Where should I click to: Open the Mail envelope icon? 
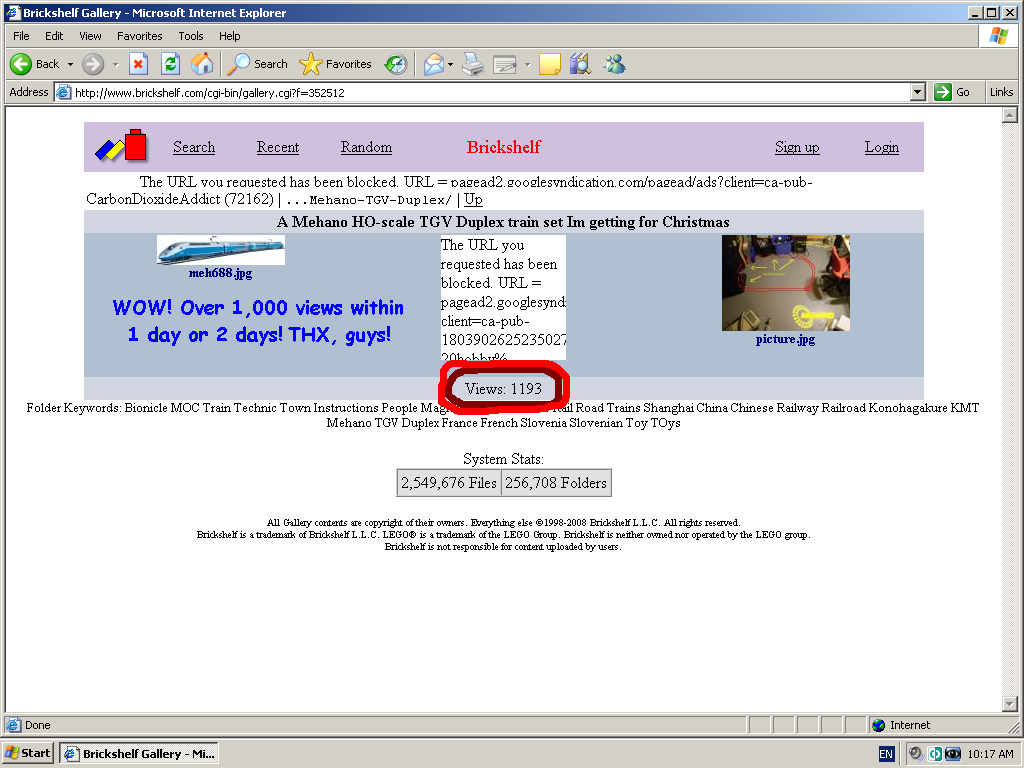434,64
